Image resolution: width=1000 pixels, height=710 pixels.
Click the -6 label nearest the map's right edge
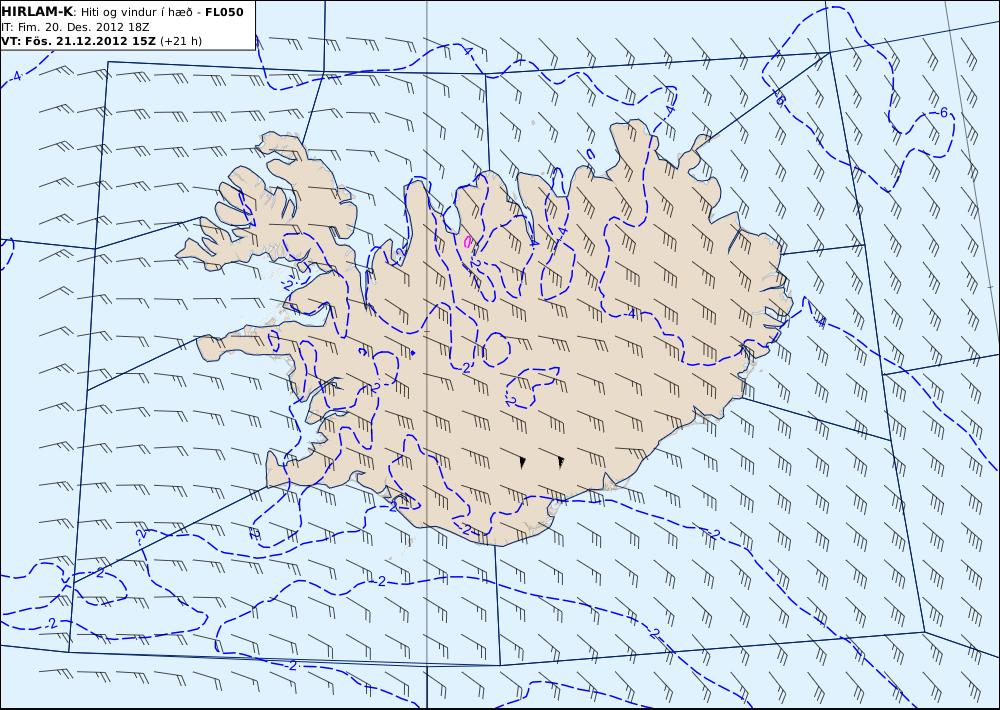click(943, 113)
